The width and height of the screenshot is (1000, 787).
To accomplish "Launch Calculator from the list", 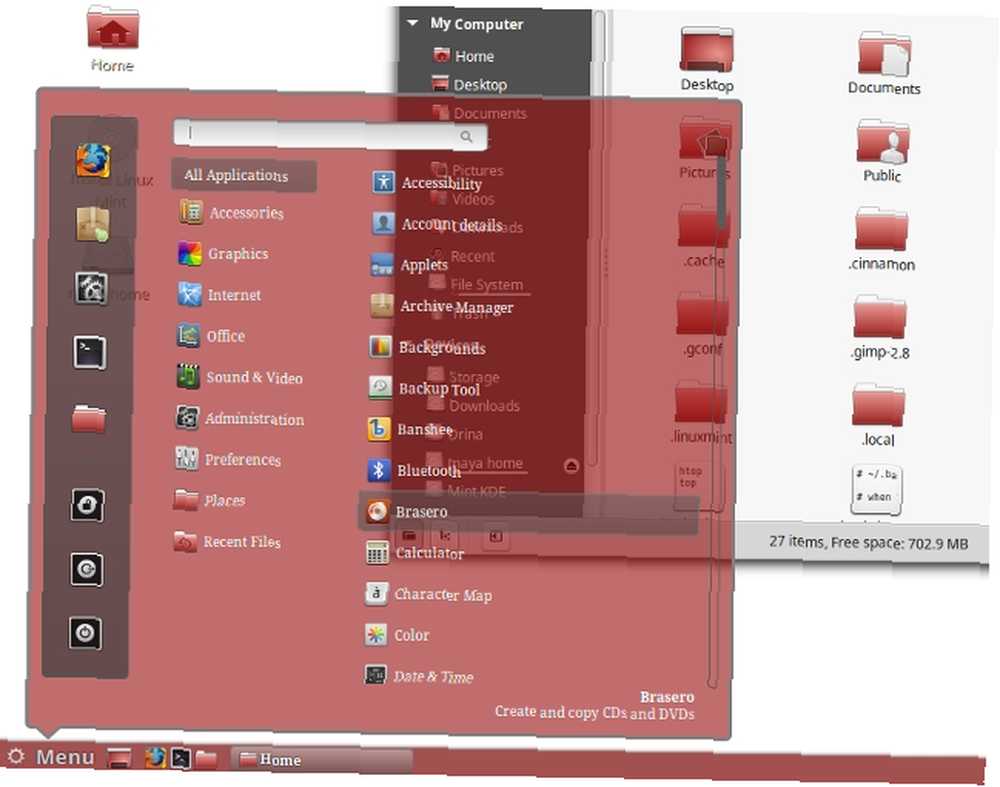I will (415, 552).
